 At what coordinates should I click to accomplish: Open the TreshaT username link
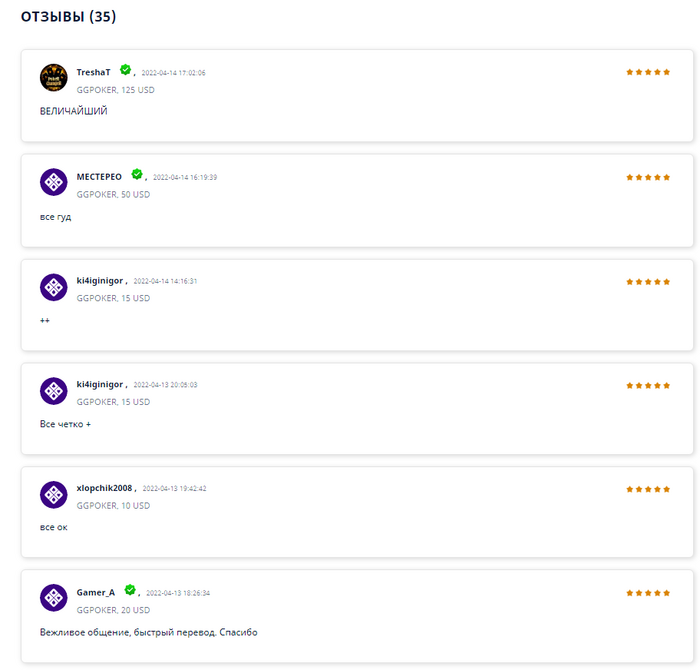[x=93, y=73]
